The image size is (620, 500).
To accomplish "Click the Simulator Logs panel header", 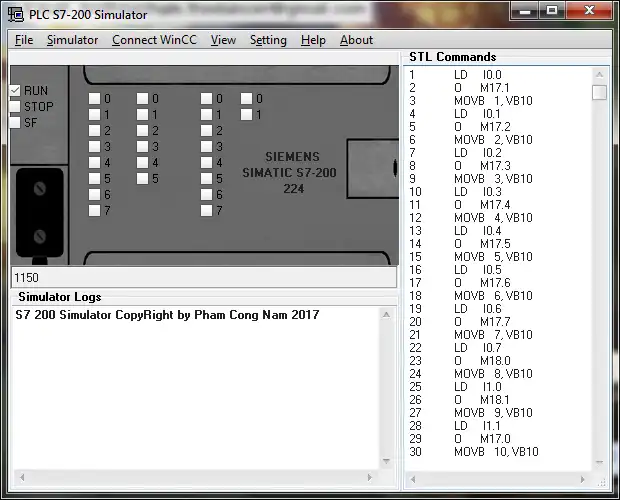I will tap(60, 297).
